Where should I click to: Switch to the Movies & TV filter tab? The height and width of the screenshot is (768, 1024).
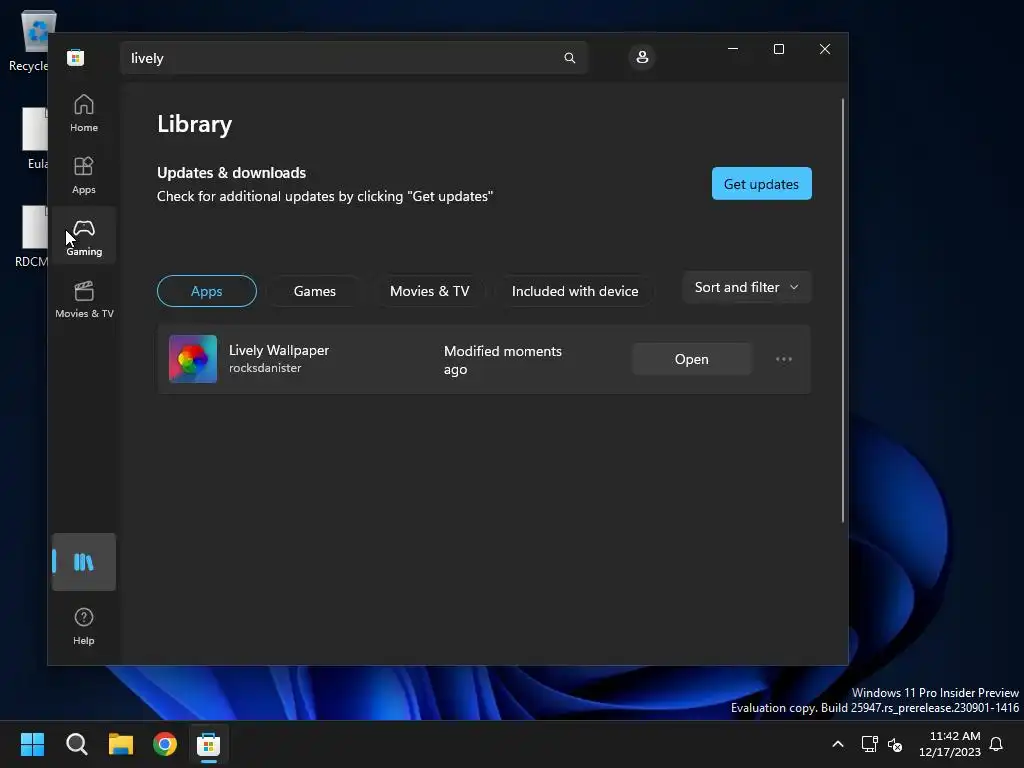[x=430, y=291]
